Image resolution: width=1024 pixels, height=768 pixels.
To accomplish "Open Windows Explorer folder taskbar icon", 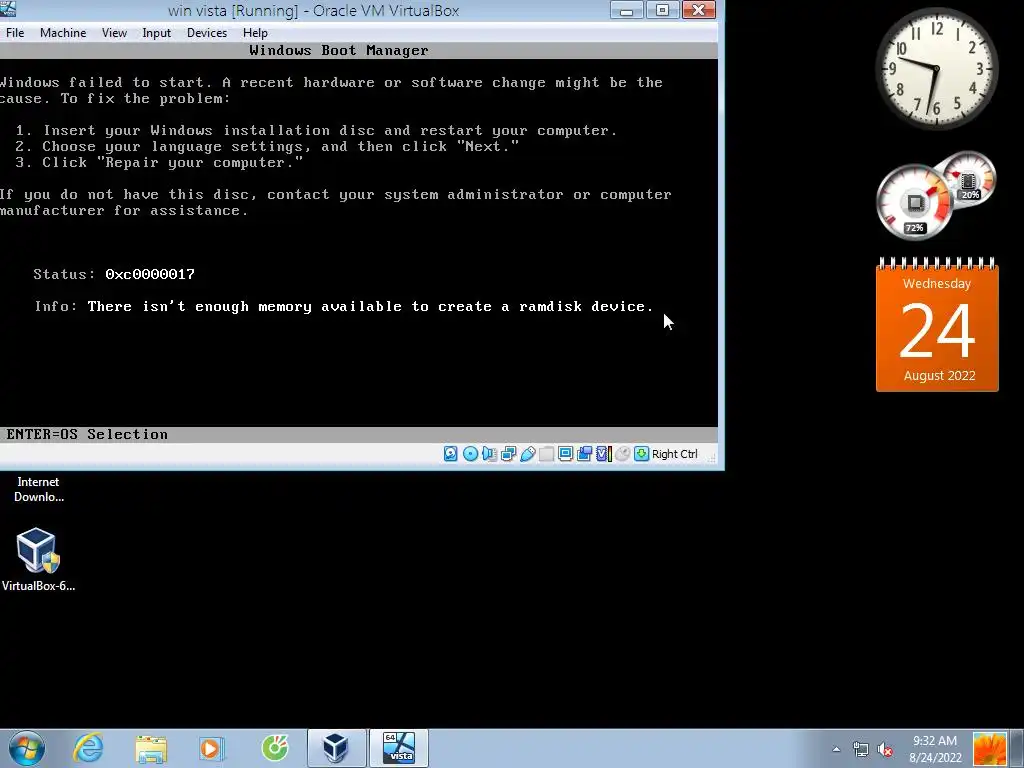I will coord(151,748).
